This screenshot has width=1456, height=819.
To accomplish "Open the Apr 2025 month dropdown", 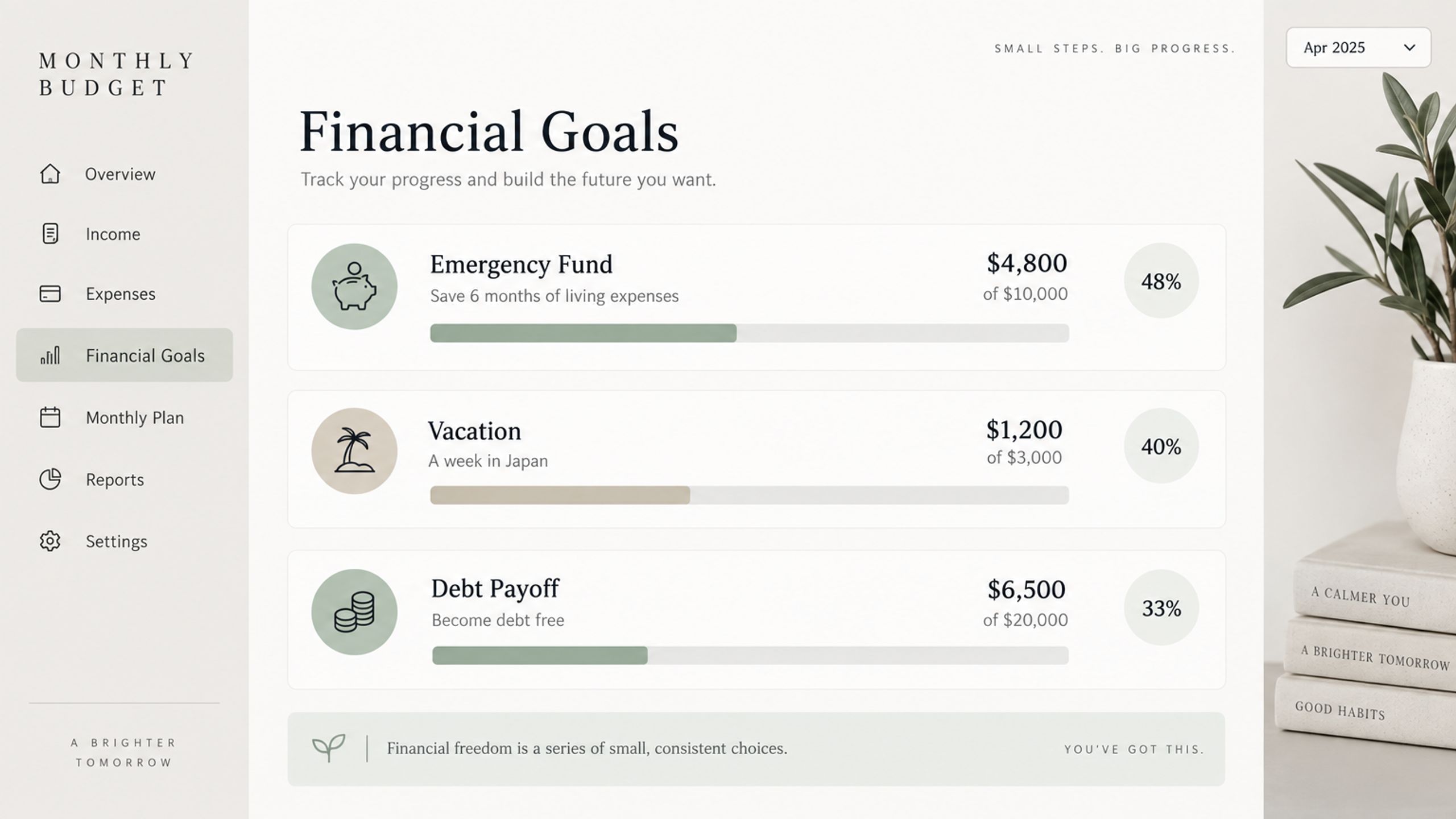I will click(x=1358, y=48).
